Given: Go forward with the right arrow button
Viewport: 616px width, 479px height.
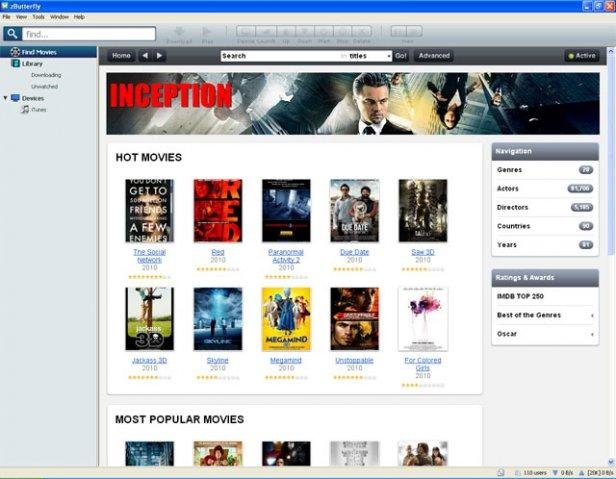Looking at the screenshot, I should click(x=159, y=56).
